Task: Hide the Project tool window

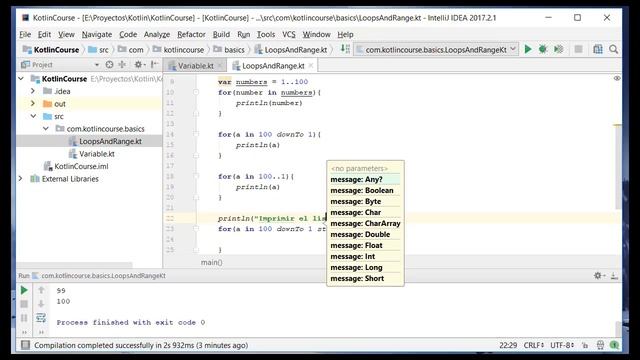Action: 154,64
